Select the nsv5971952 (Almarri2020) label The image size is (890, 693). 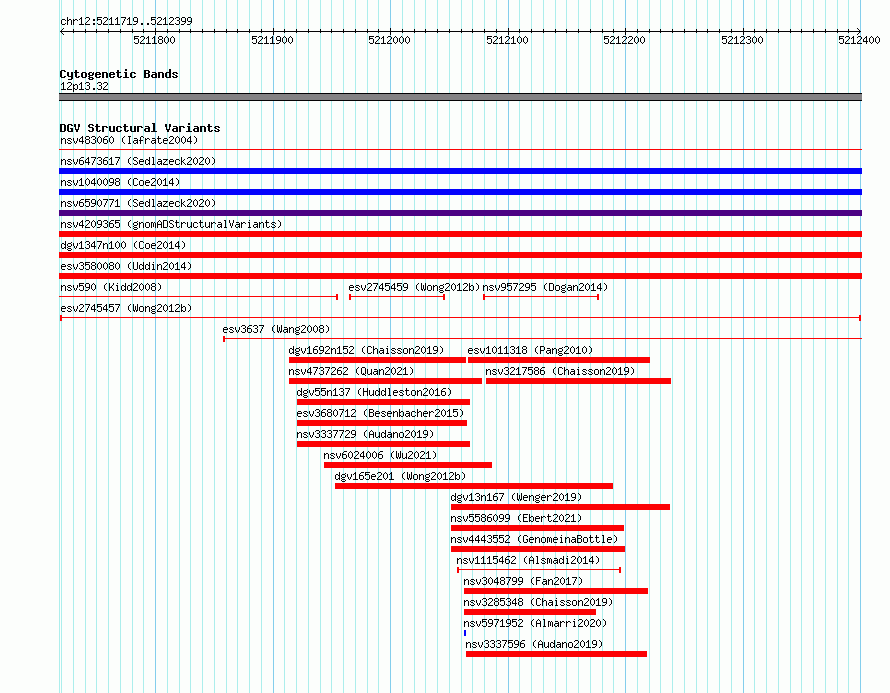[x=535, y=623]
